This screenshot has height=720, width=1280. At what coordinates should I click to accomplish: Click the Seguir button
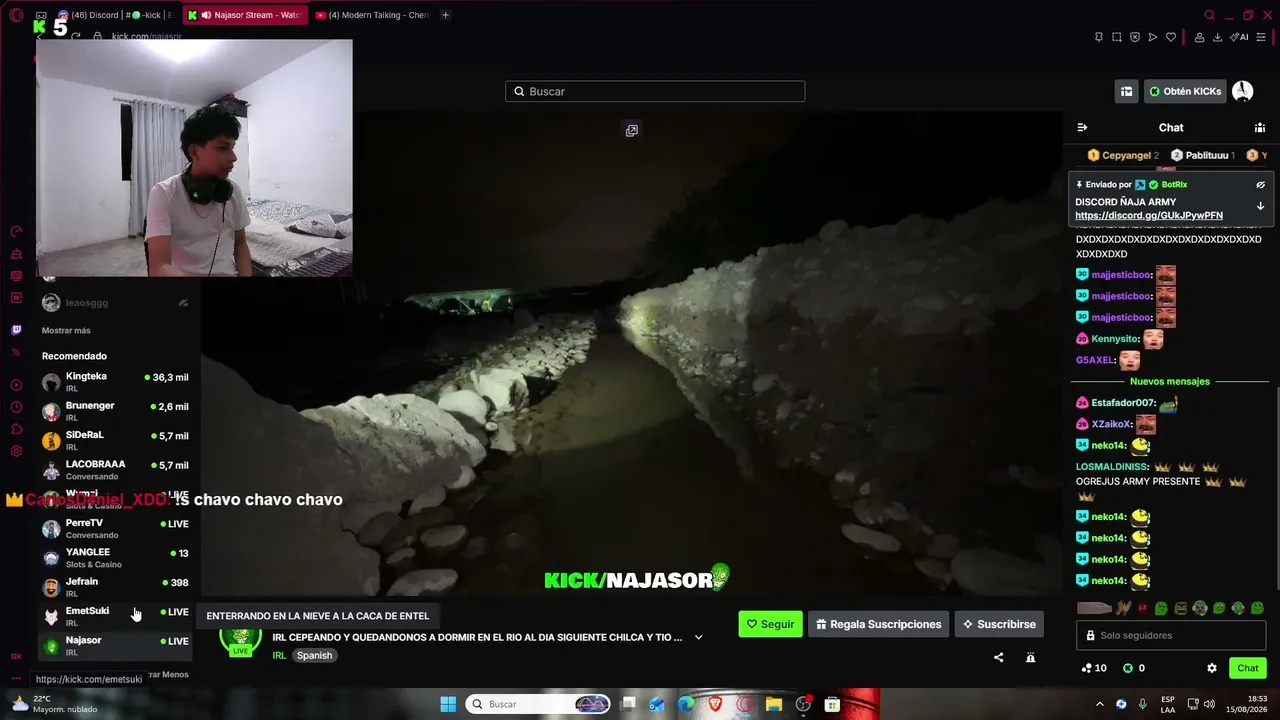click(770, 624)
